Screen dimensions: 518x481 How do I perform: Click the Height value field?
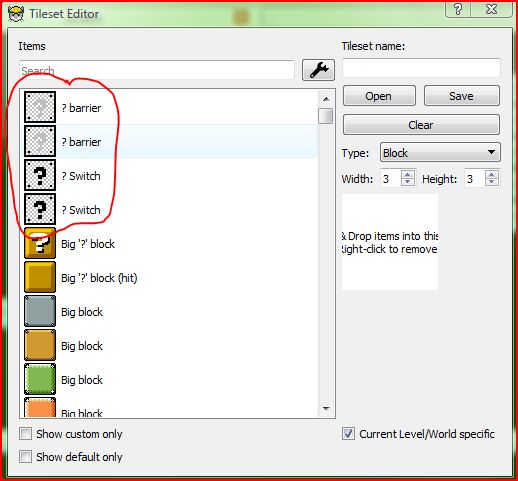pyautogui.click(x=475, y=179)
